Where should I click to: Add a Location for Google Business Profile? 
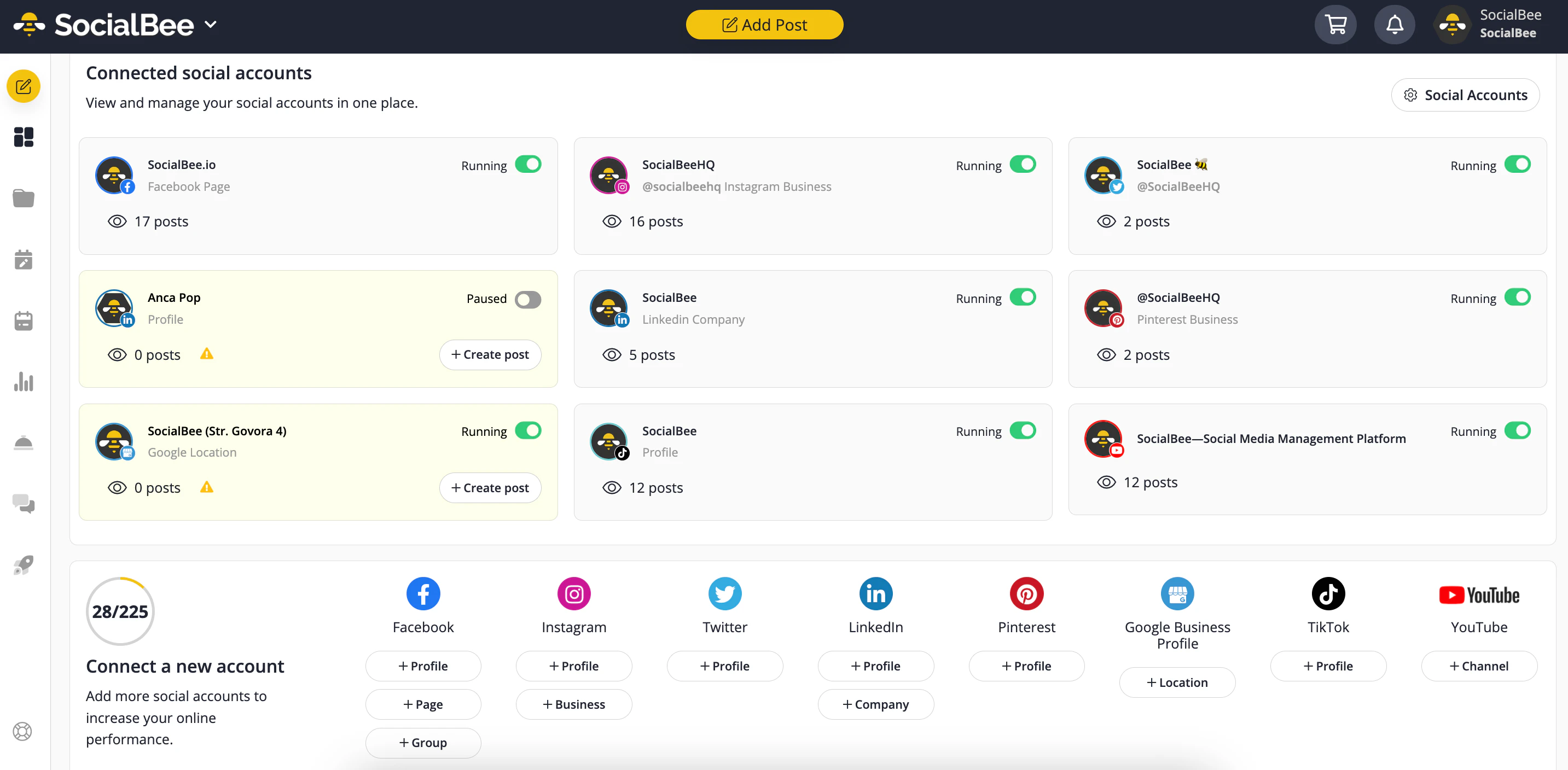[1177, 682]
